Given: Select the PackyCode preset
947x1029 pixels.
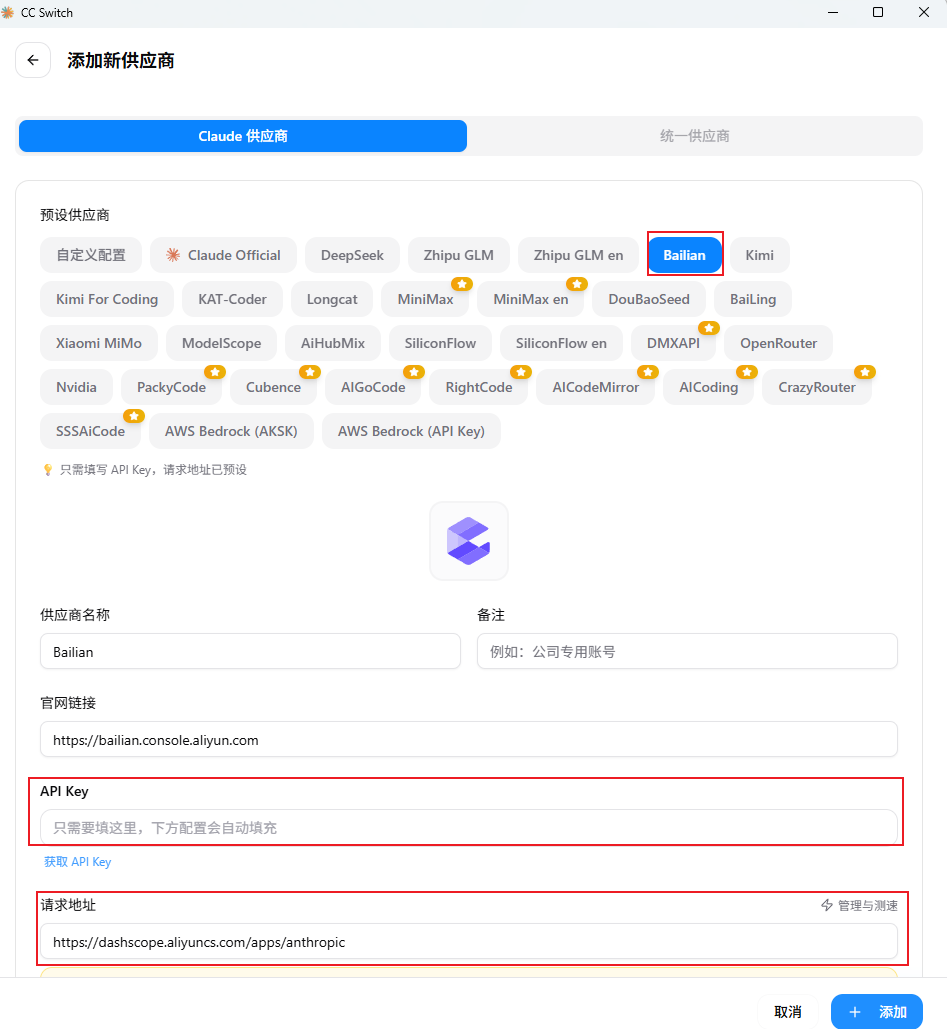Looking at the screenshot, I should 171,387.
